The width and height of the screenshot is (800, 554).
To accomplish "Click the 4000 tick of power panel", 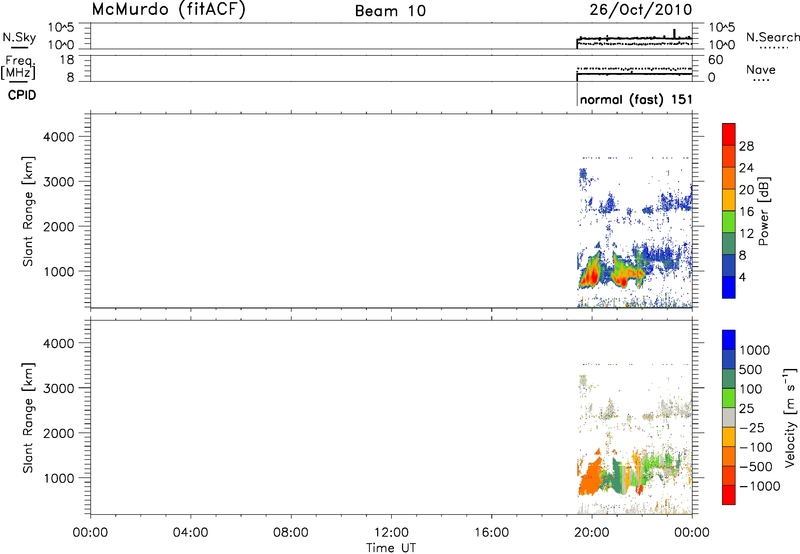I will pos(59,137).
